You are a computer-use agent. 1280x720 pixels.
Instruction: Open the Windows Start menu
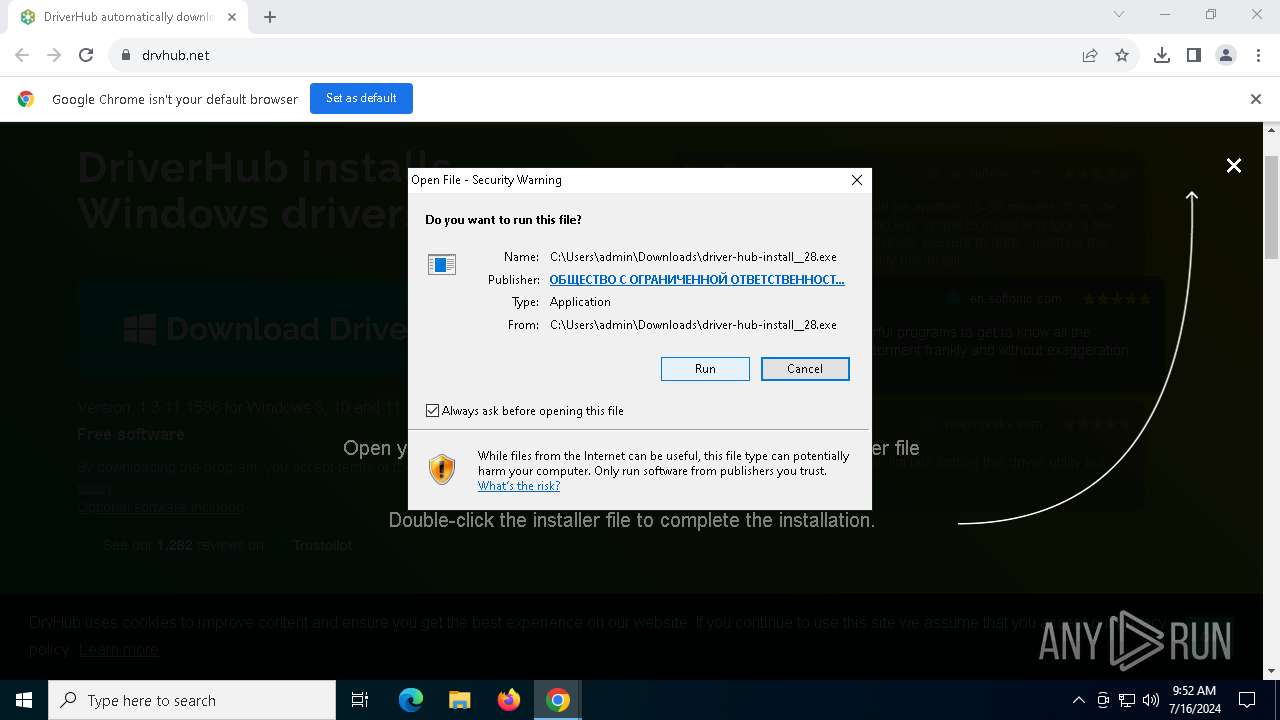tap(24, 700)
